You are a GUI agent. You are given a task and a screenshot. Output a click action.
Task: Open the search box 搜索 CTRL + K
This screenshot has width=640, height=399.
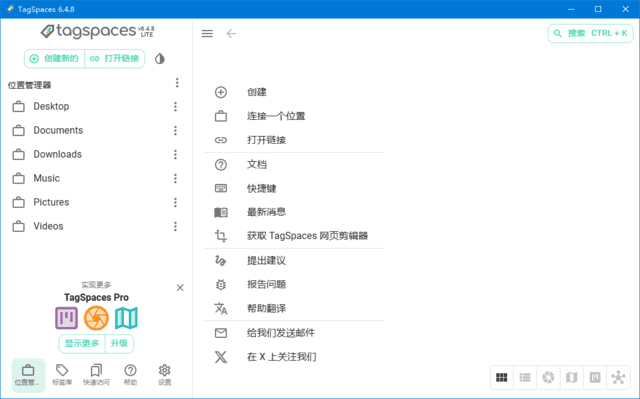tap(590, 33)
